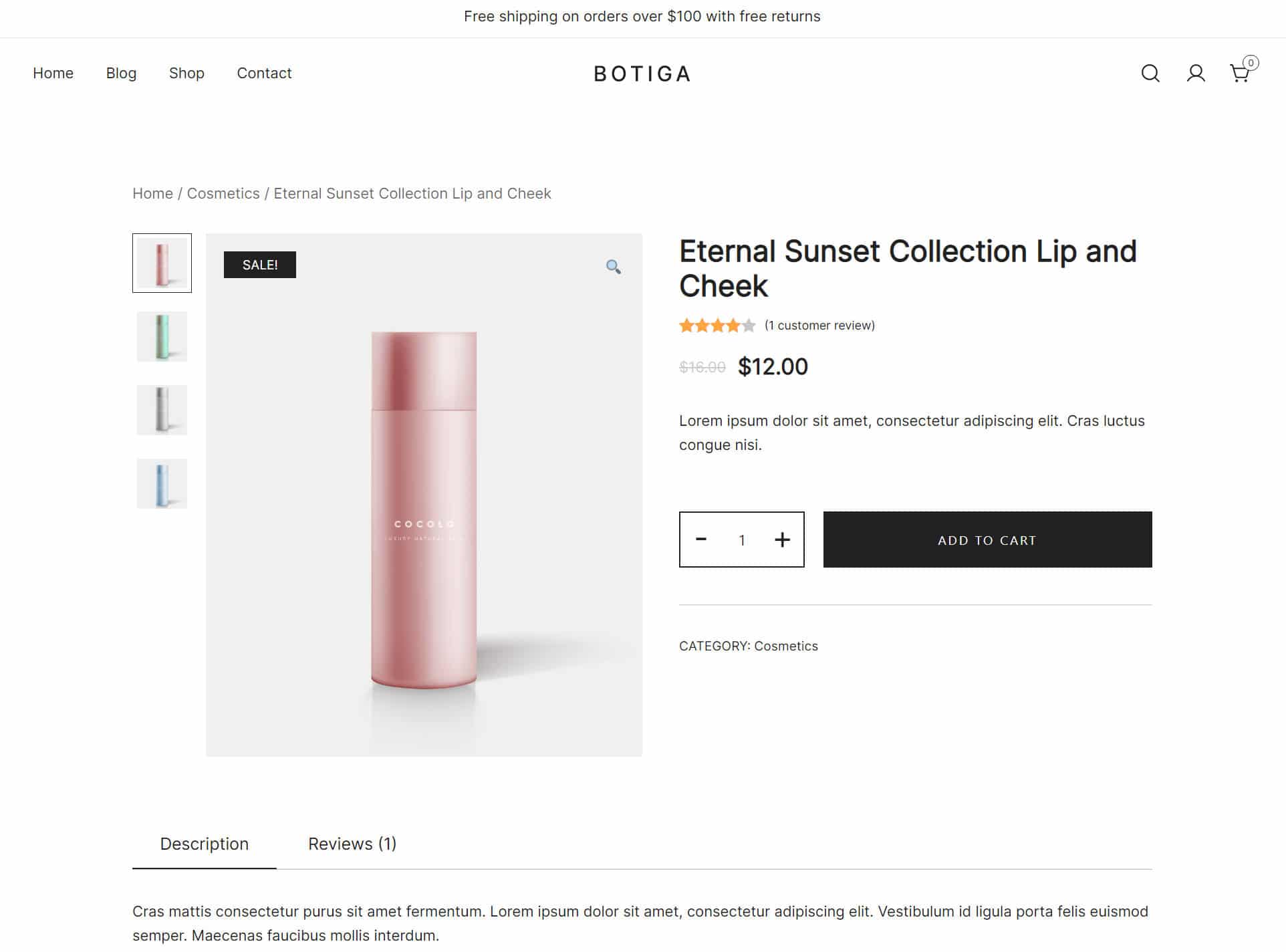Viewport: 1286px width, 952px height.
Task: Open the Blog menu item
Action: point(121,73)
